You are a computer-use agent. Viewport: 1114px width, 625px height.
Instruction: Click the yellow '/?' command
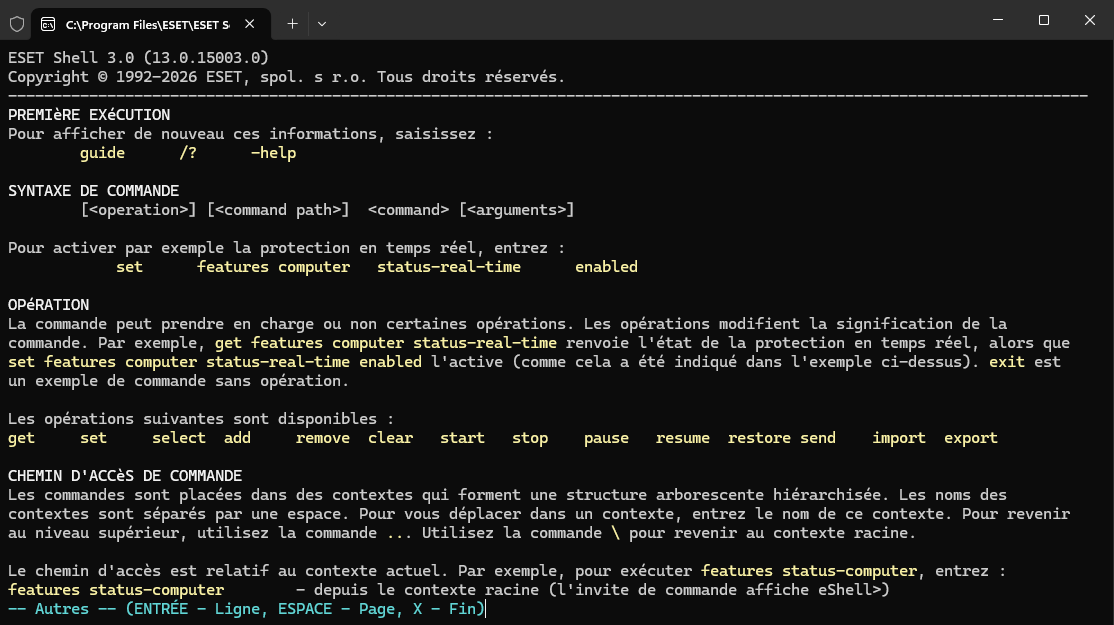[188, 153]
